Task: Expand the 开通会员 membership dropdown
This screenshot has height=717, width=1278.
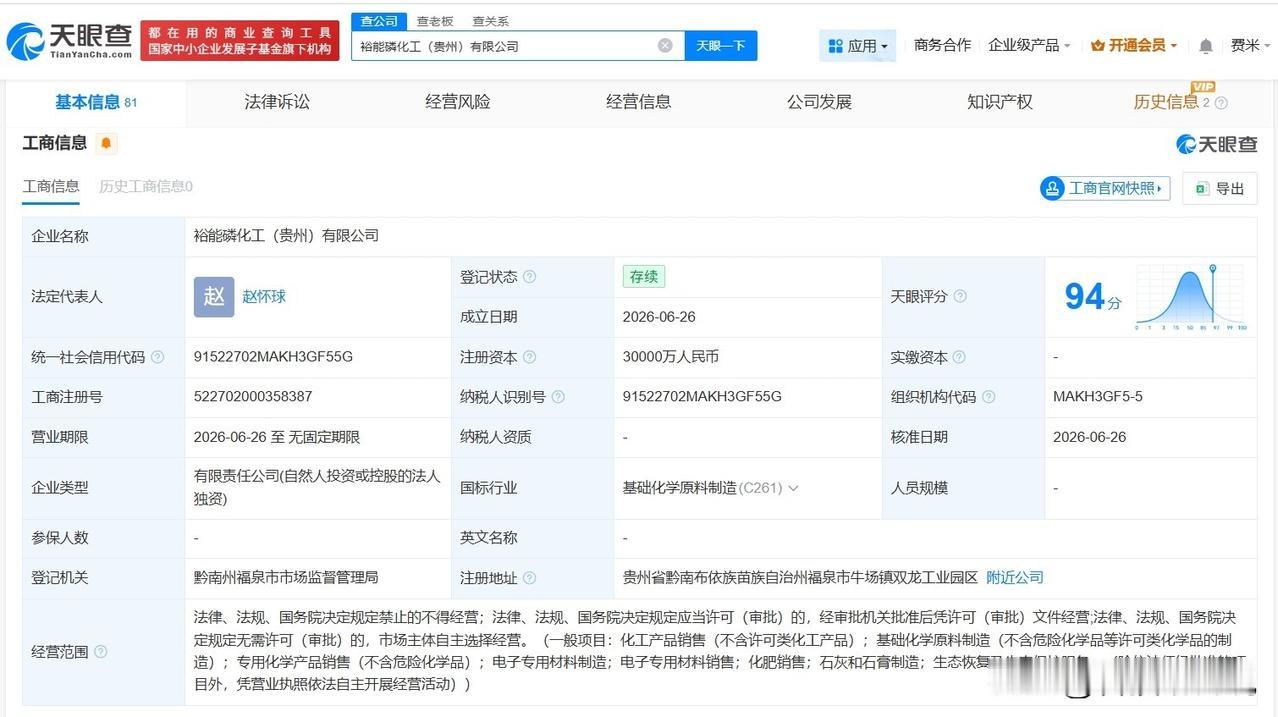Action: point(1133,45)
